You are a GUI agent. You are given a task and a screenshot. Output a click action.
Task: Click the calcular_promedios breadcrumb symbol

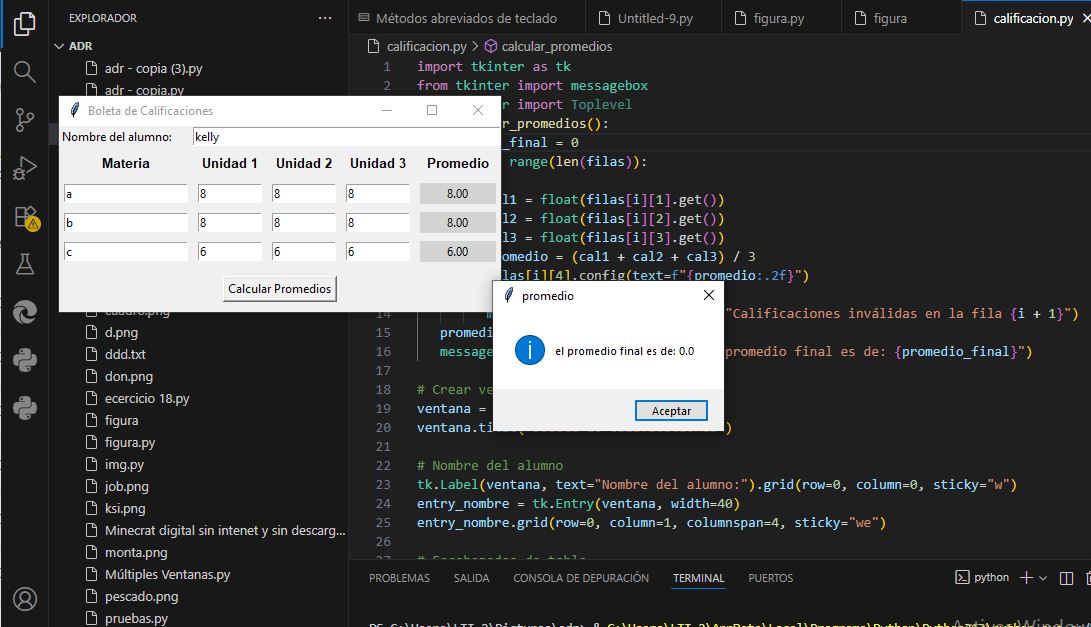pyautogui.click(x=556, y=46)
